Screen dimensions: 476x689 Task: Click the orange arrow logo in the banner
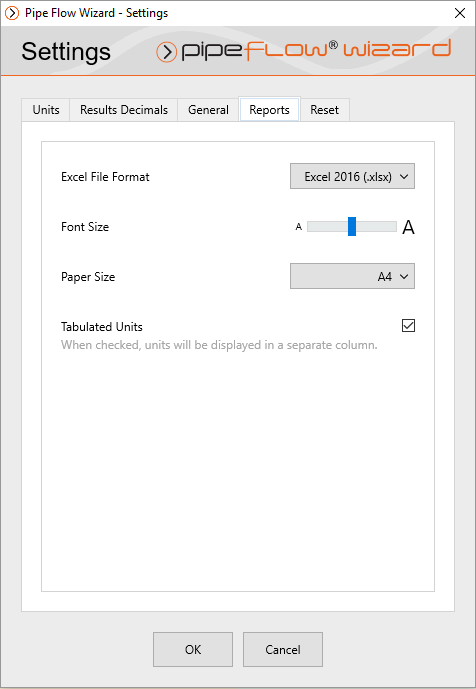coord(166,53)
